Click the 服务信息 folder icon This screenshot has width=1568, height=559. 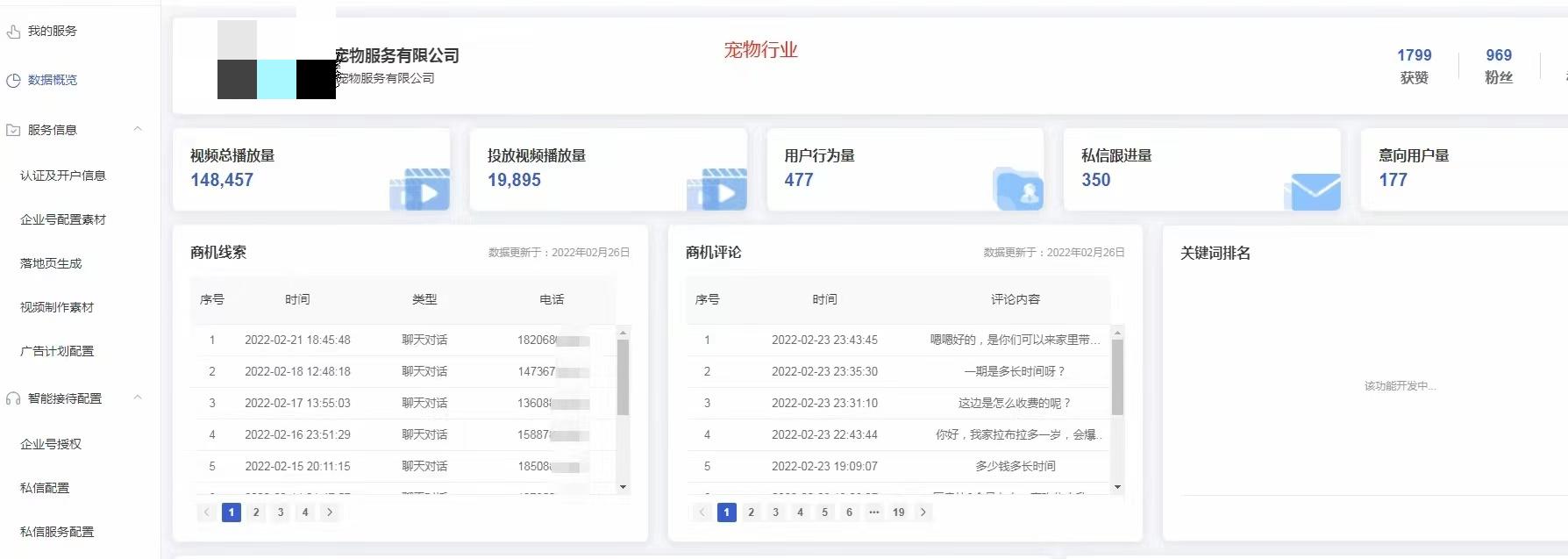(13, 130)
